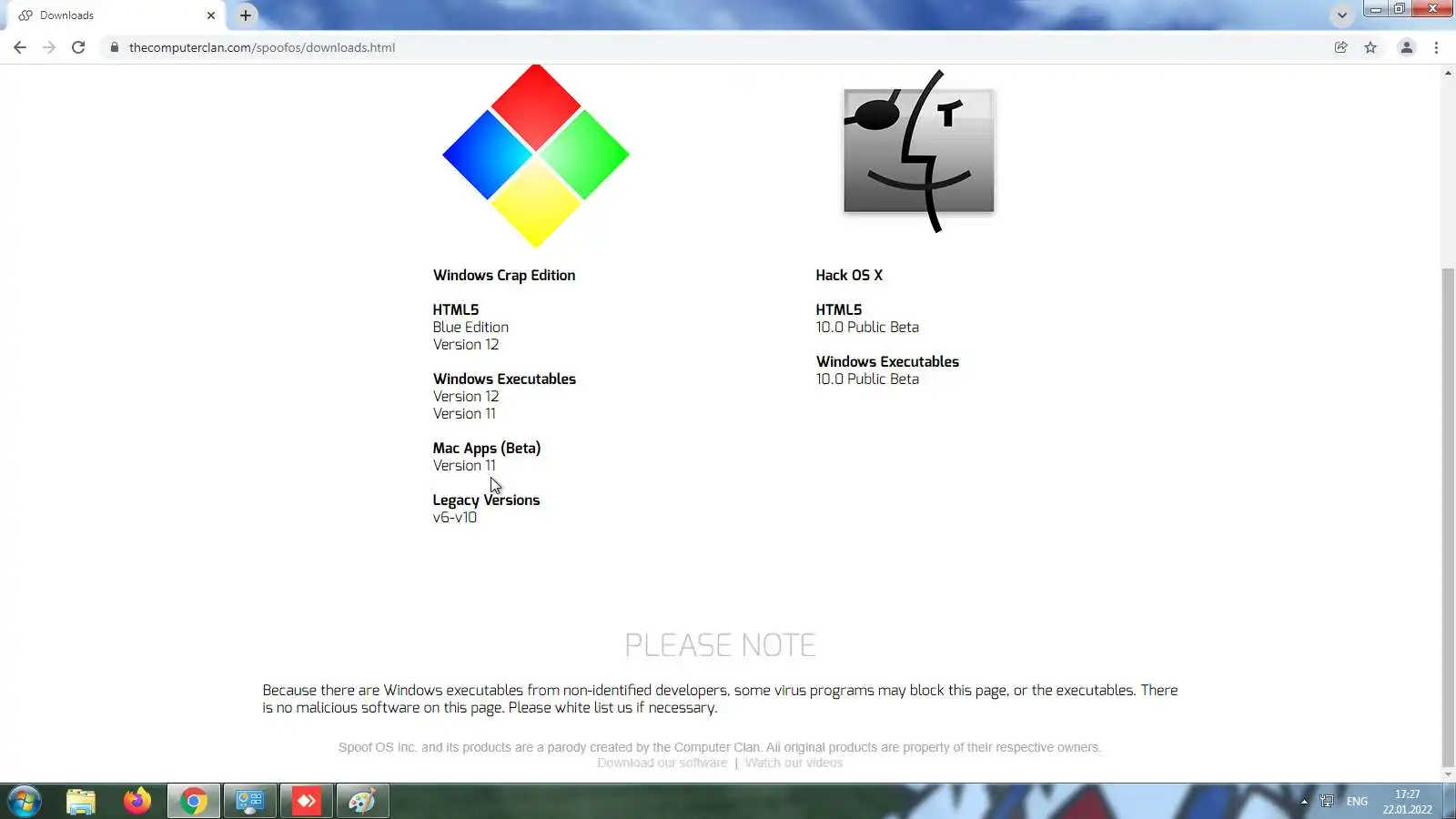The image size is (1456, 819).
Task: Show hidden system tray icons
Action: coord(1304,802)
